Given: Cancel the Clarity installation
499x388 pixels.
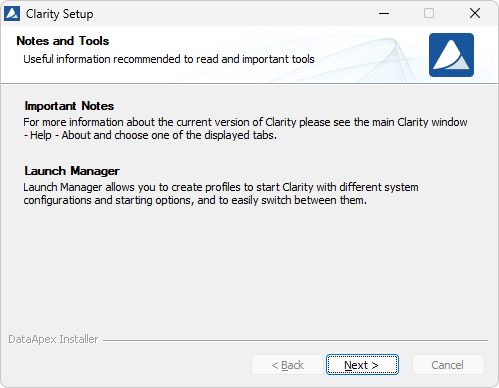Looking at the screenshot, I should pos(448,365).
